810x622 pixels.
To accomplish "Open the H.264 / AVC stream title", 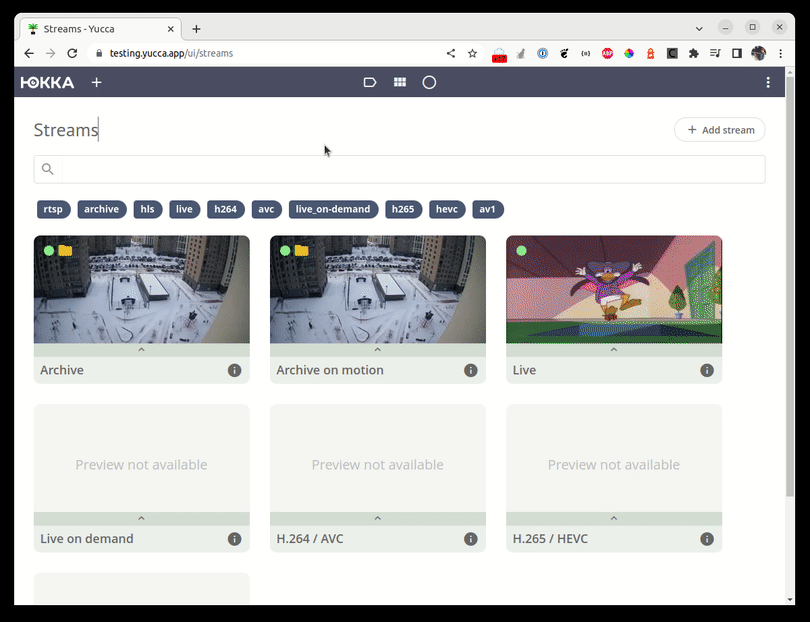I will pos(310,539).
